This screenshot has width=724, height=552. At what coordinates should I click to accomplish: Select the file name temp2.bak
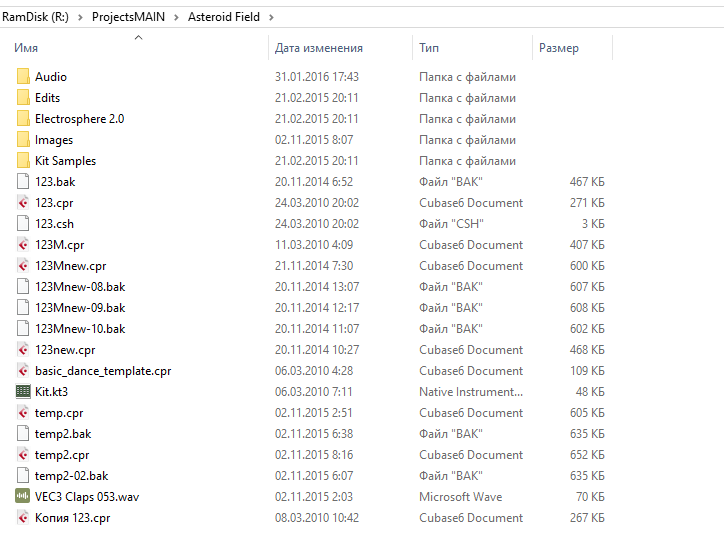(63, 434)
